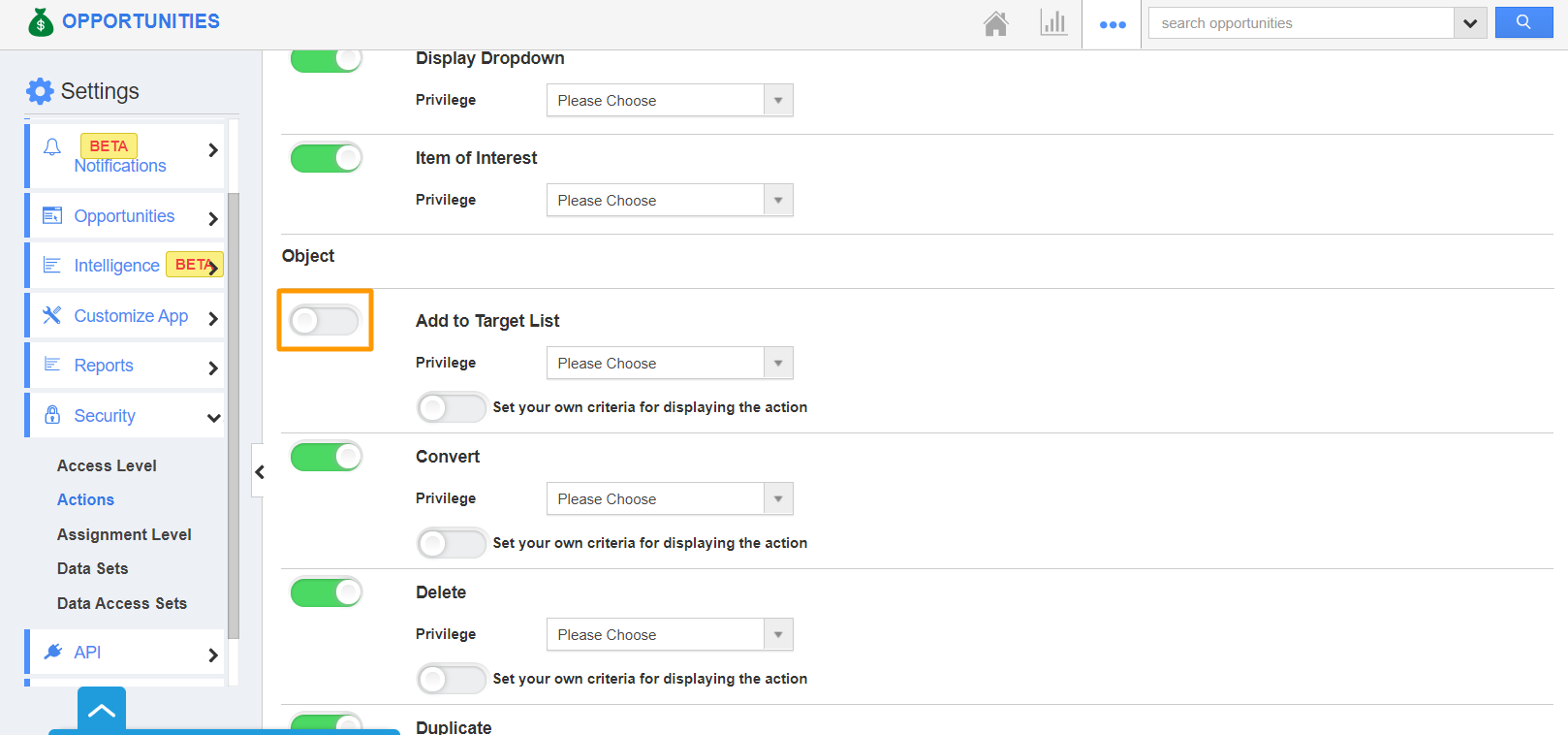1568x735 pixels.
Task: Open the Access Level settings item
Action: [107, 465]
